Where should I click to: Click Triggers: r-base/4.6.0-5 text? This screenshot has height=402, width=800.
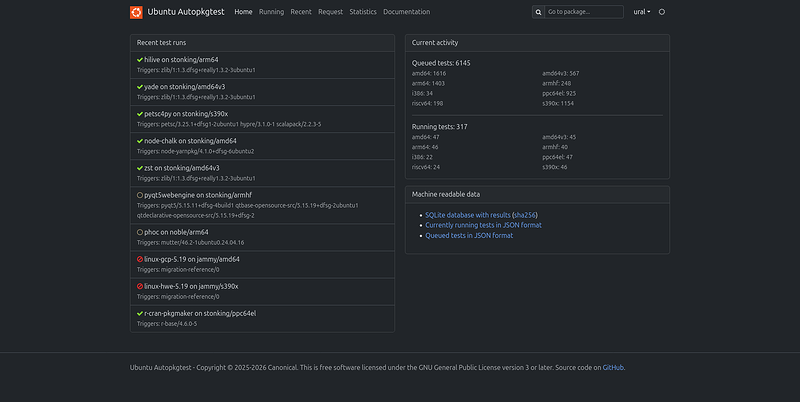click(x=167, y=324)
